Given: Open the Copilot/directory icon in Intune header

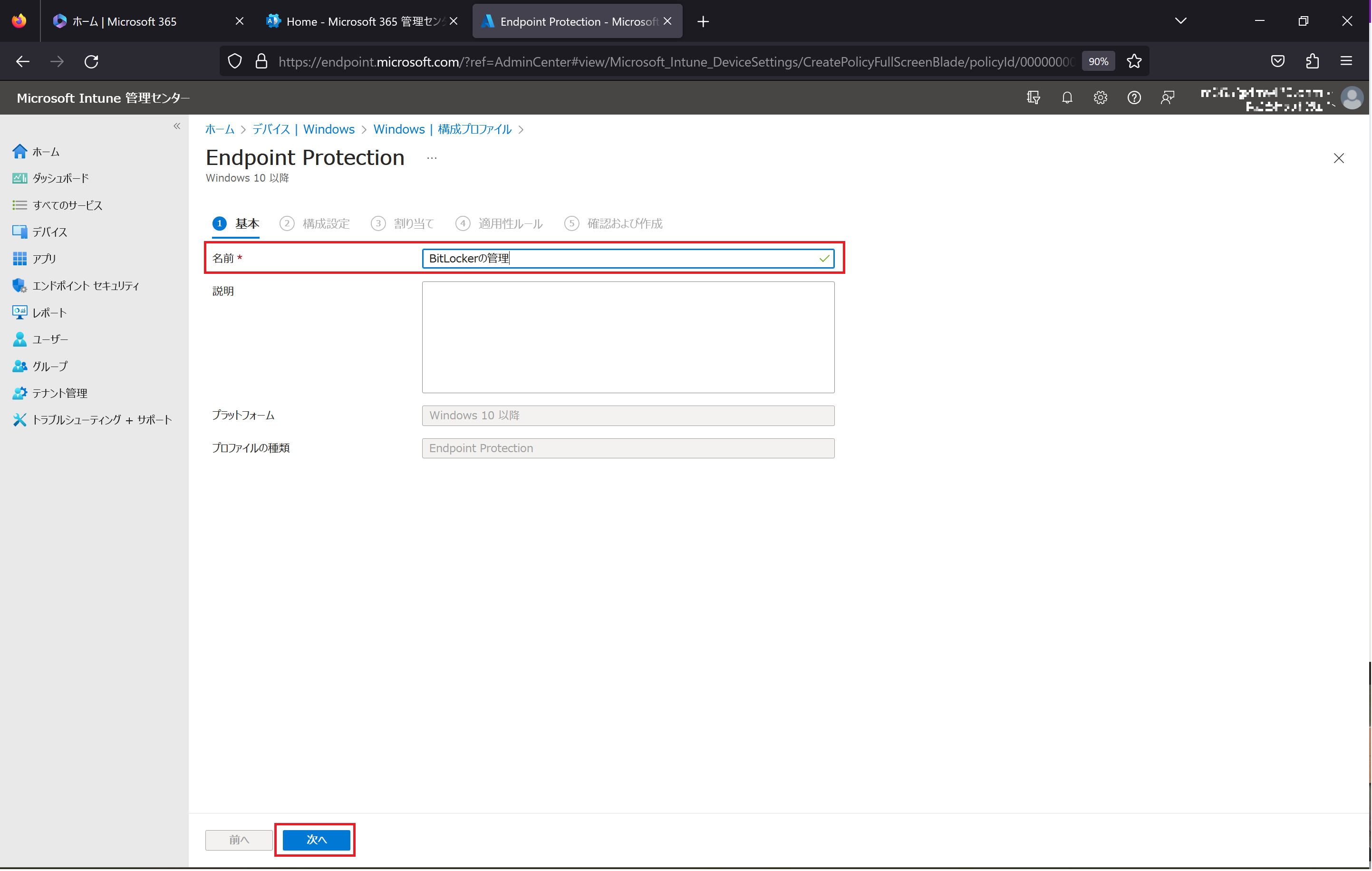Looking at the screenshot, I should tap(1034, 97).
